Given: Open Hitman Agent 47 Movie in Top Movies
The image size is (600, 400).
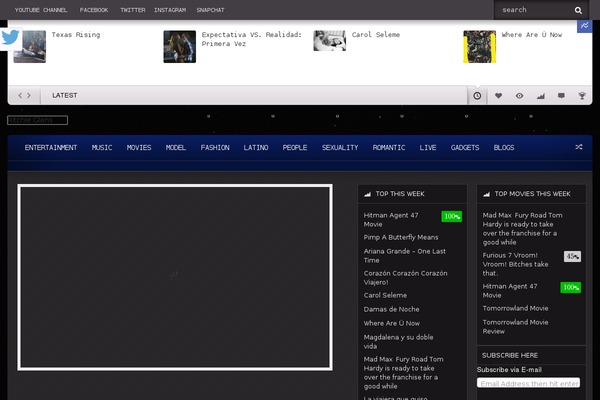Looking at the screenshot, I should [x=510, y=291].
